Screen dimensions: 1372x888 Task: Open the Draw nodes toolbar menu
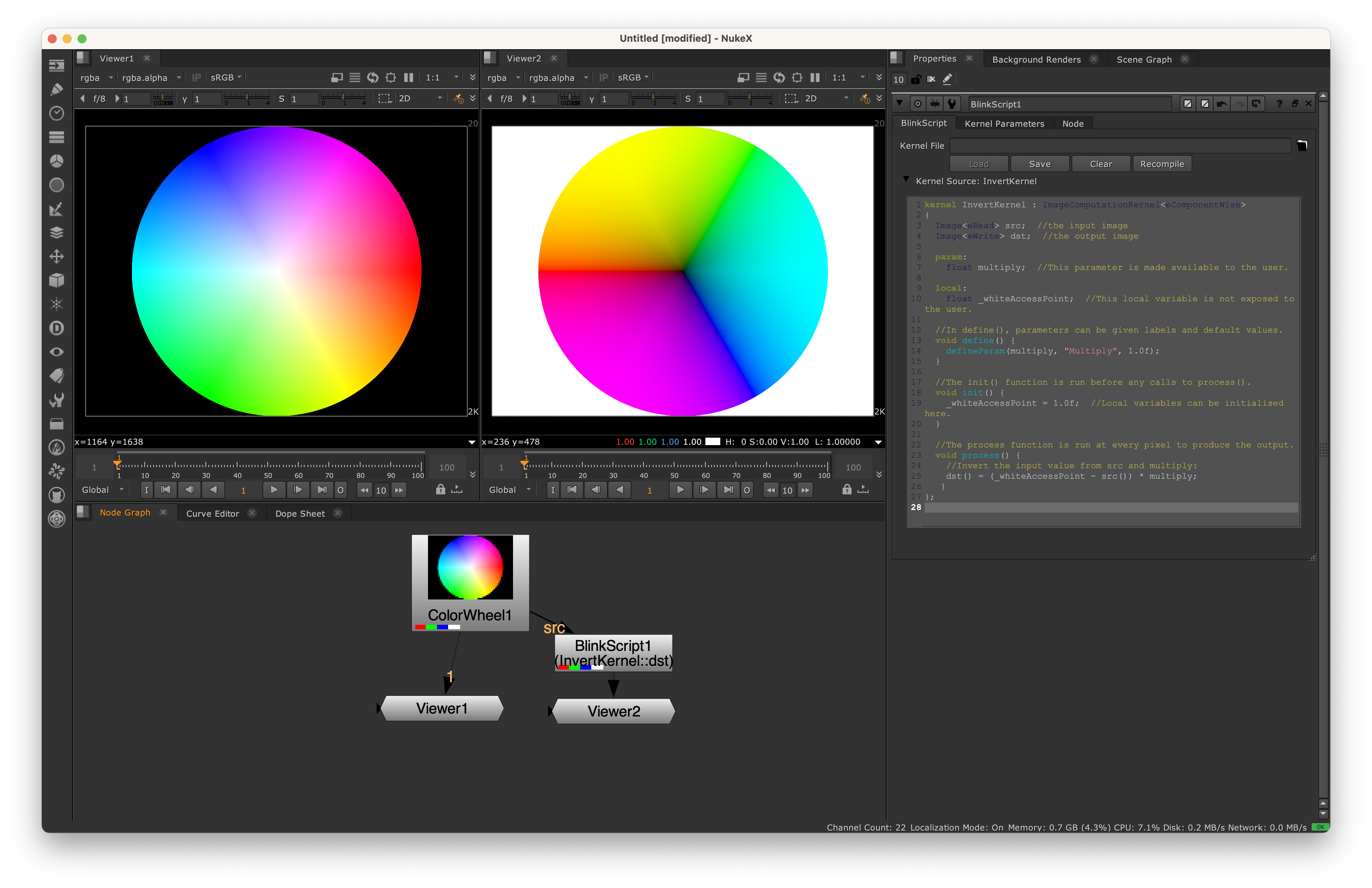point(57,89)
